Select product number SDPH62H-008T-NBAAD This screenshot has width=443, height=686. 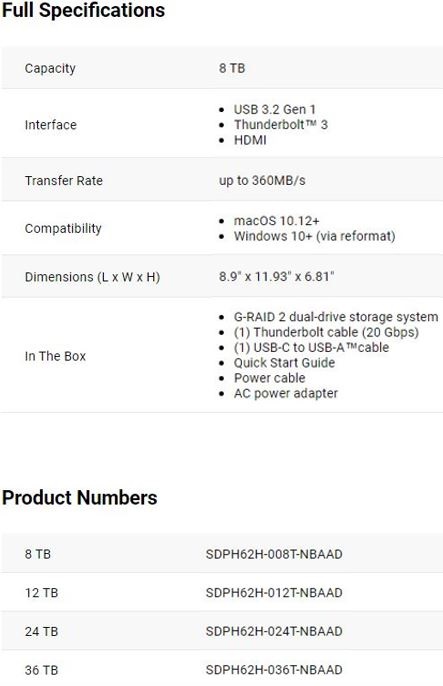coord(274,554)
